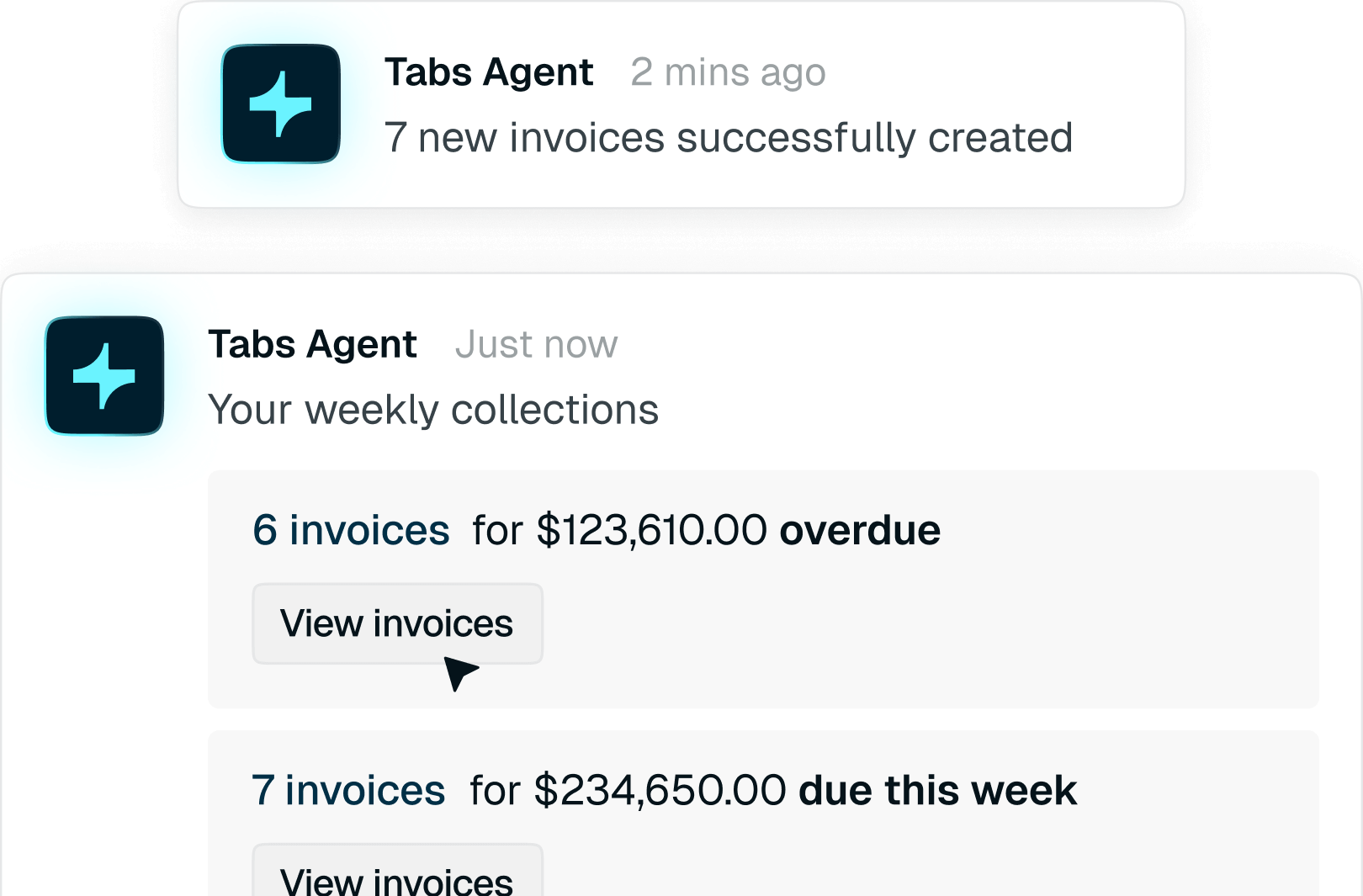The height and width of the screenshot is (896, 1363).
Task: Click the Tabs Agent name in the top notification
Action: [x=489, y=72]
